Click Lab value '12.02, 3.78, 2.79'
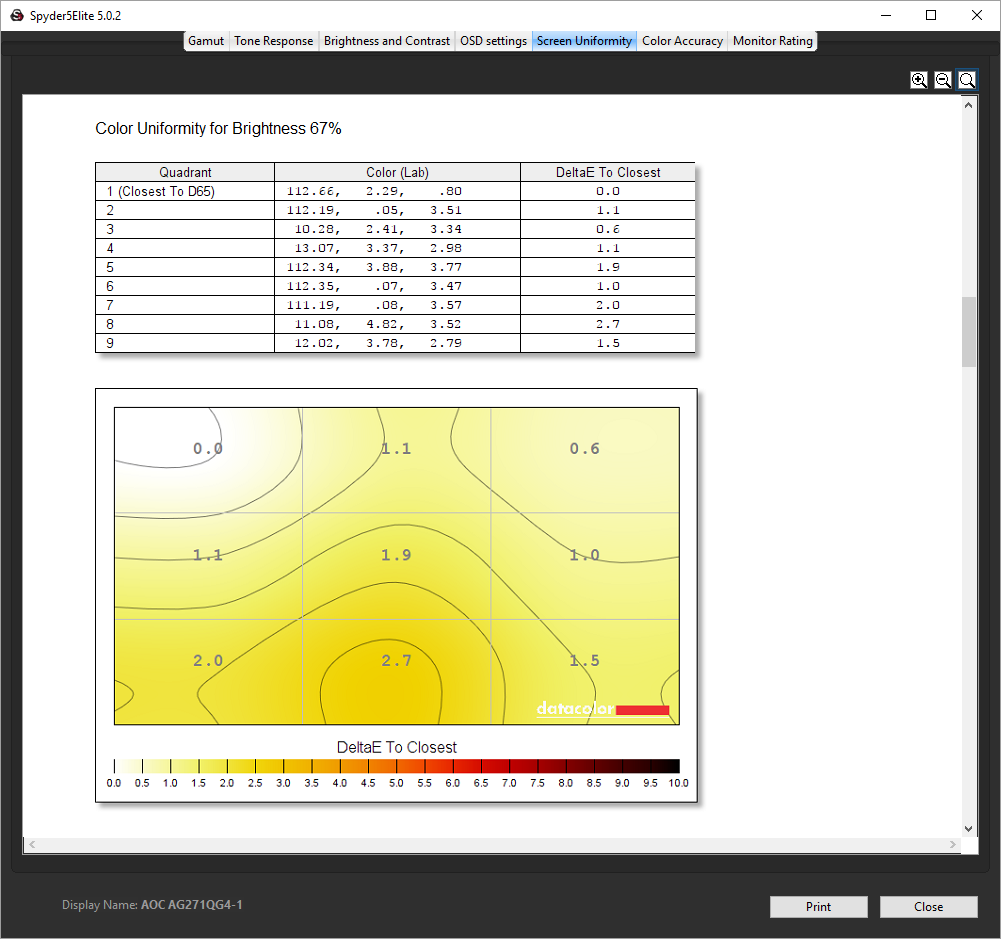This screenshot has height=939, width=1001. coord(377,343)
